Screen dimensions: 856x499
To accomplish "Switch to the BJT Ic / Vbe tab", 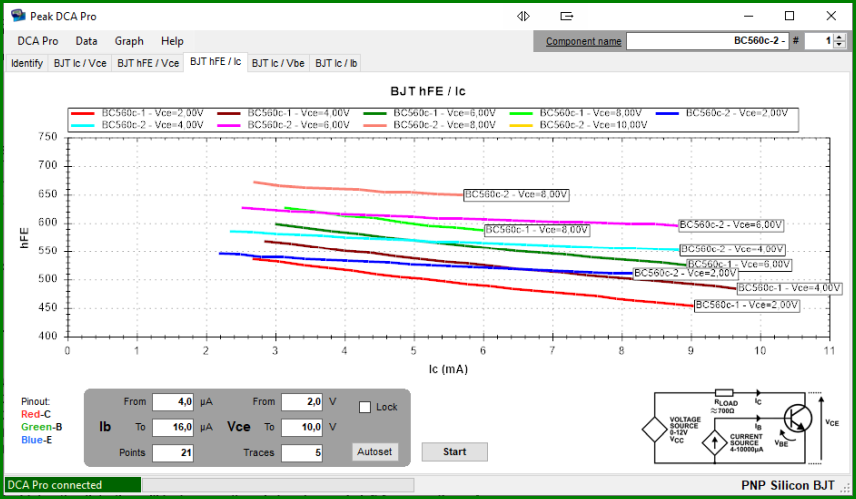I will point(278,63).
